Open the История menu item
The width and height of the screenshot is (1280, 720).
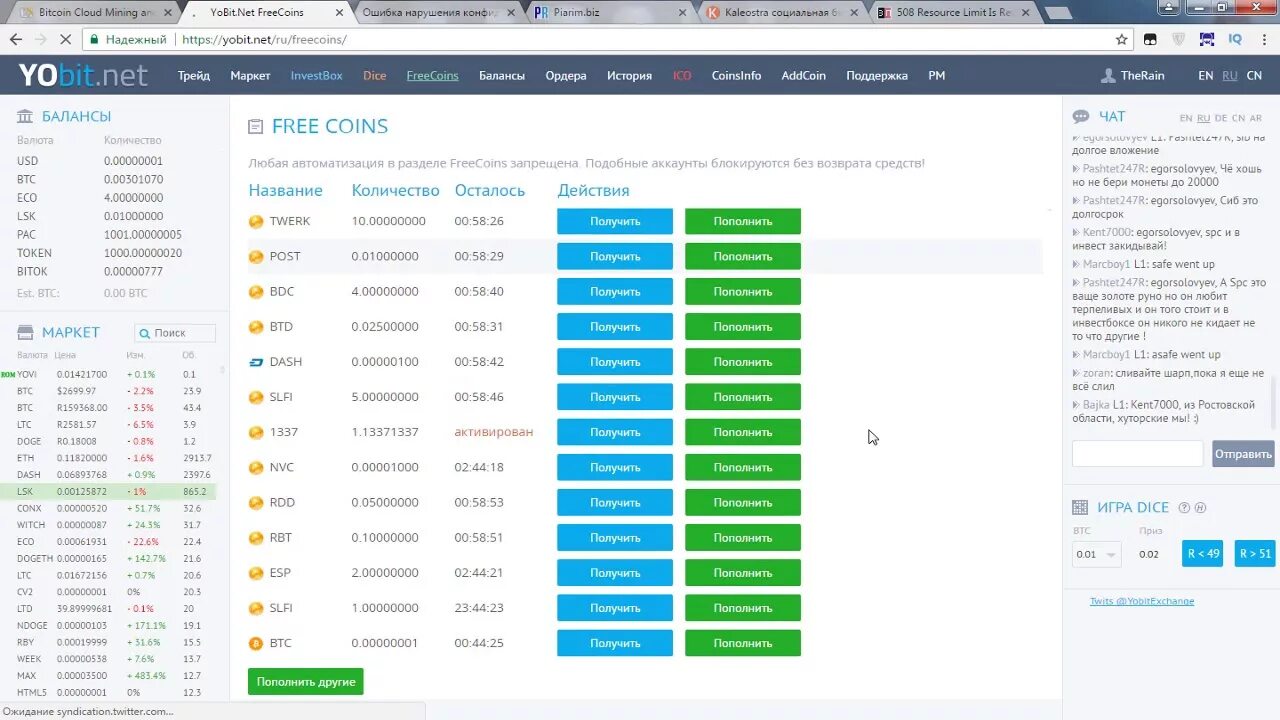(x=629, y=76)
